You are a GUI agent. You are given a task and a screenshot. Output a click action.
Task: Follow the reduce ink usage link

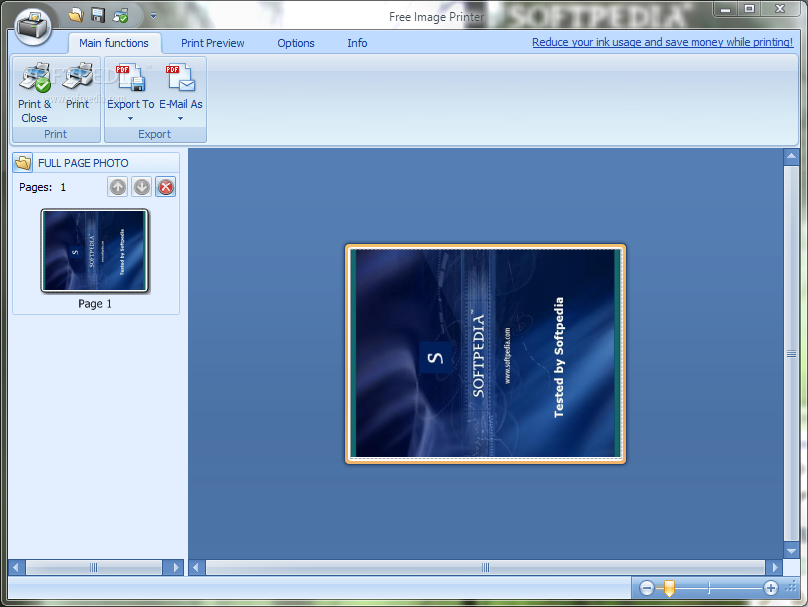tap(662, 42)
